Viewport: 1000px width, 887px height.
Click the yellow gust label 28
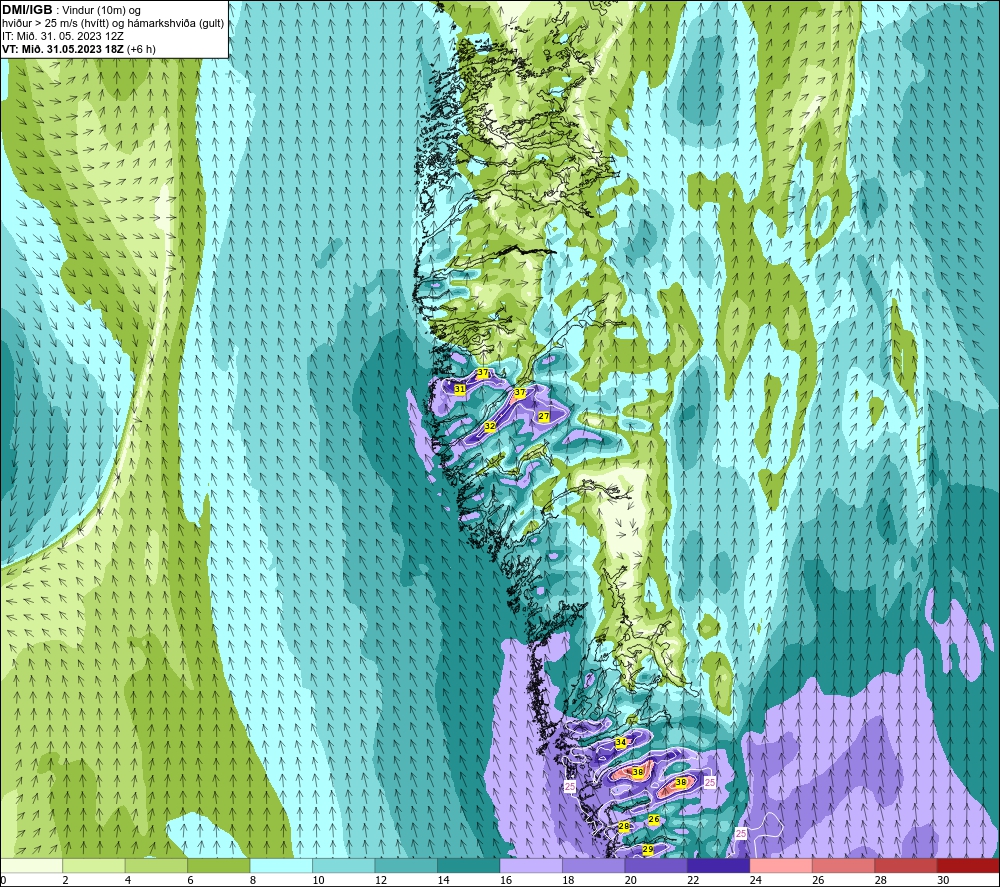tap(624, 826)
